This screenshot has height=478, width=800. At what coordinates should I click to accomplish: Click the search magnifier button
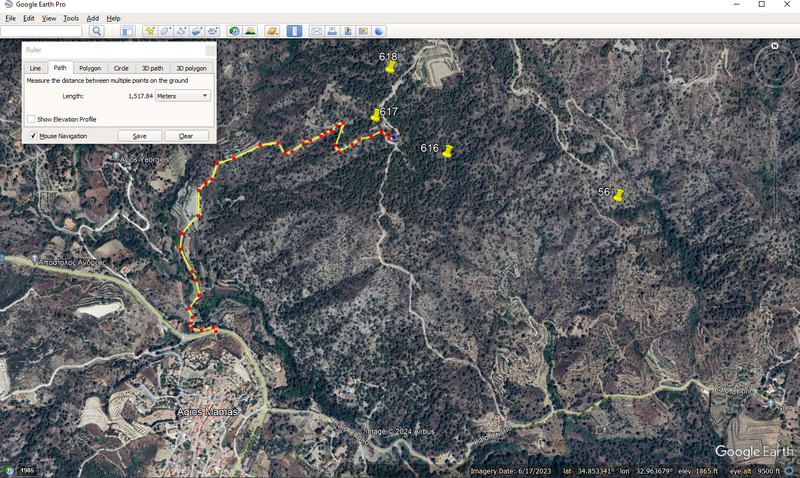click(x=97, y=31)
